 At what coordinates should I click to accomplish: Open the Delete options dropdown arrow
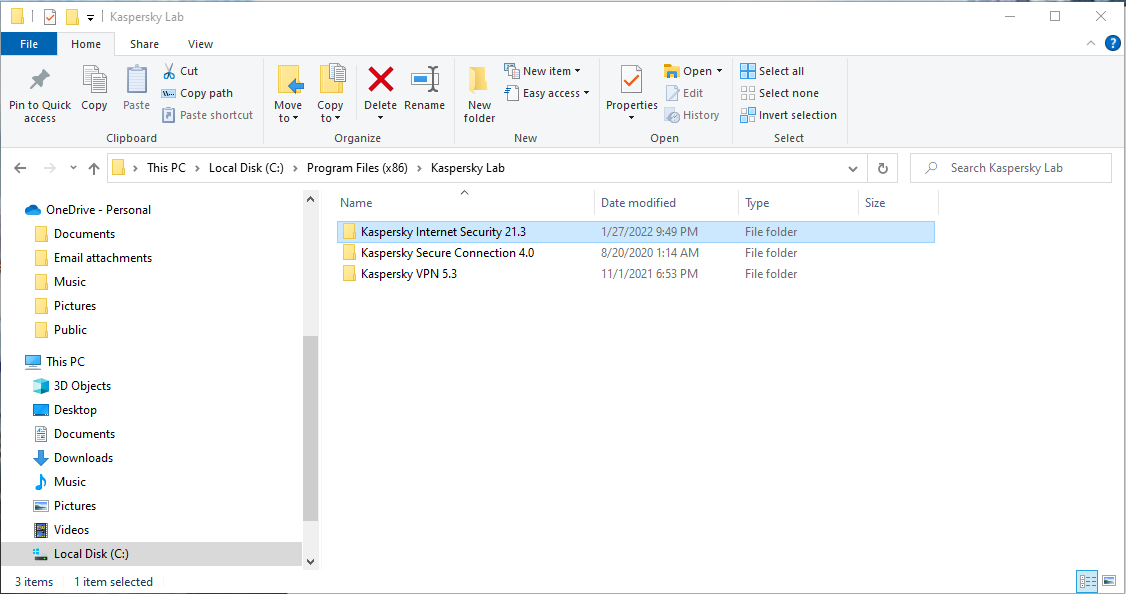click(381, 119)
